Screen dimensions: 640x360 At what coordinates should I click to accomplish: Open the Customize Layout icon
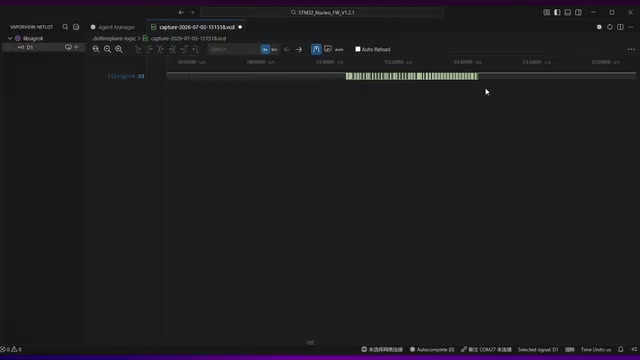[x=547, y=13]
